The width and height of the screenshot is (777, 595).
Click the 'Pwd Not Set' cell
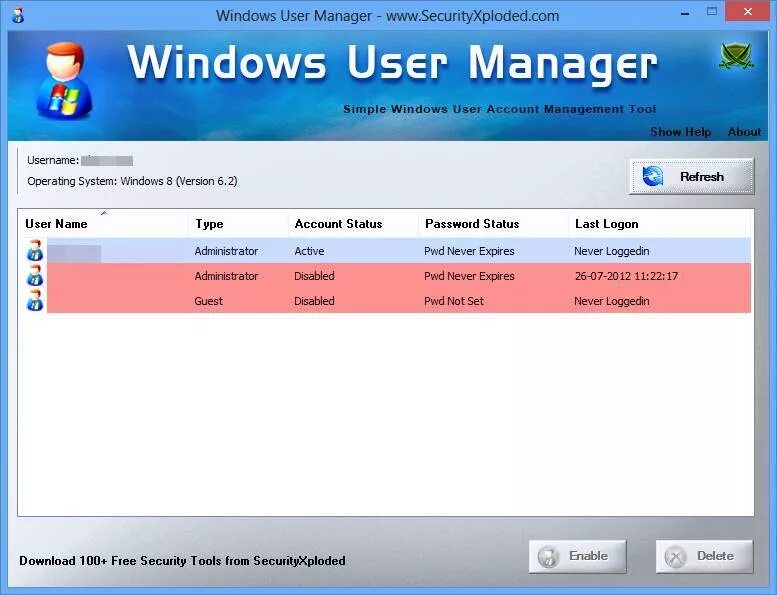click(454, 301)
